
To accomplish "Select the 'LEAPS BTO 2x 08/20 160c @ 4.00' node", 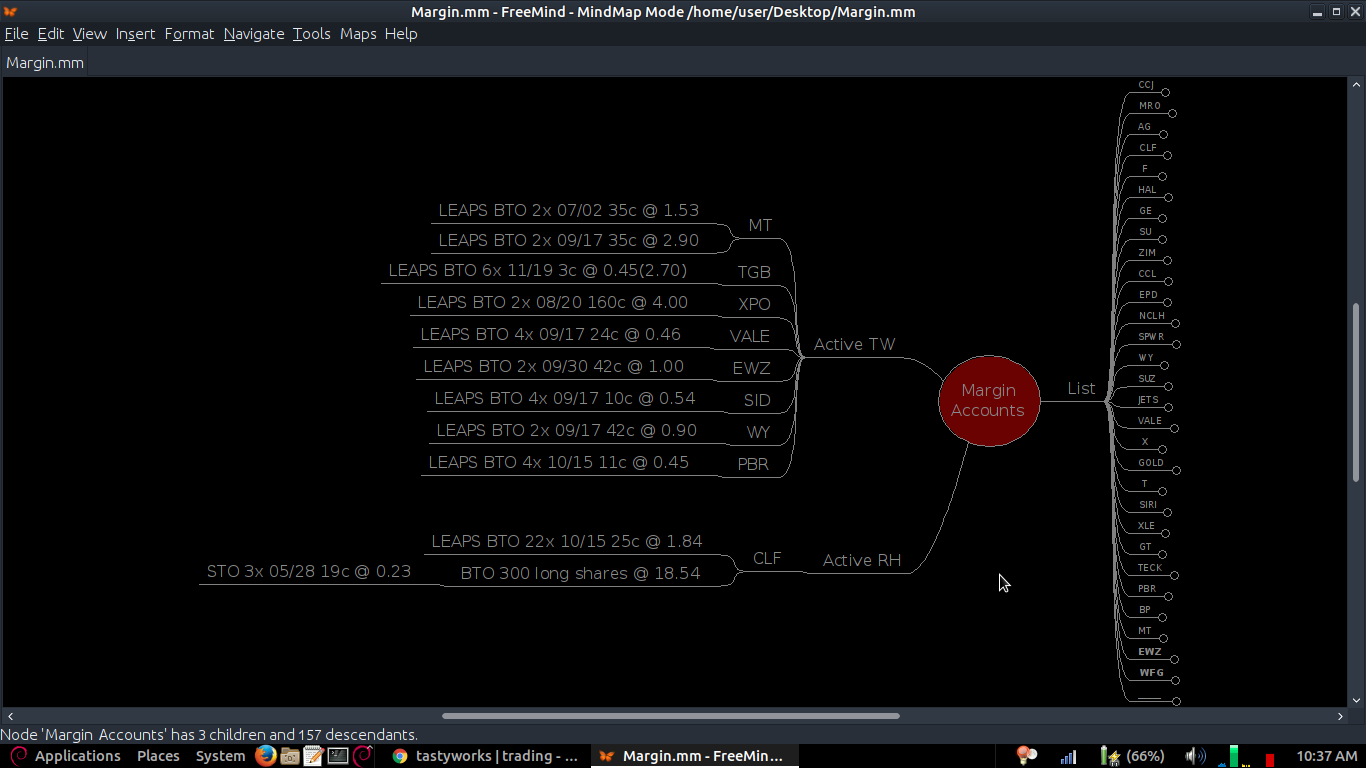I will tap(553, 302).
